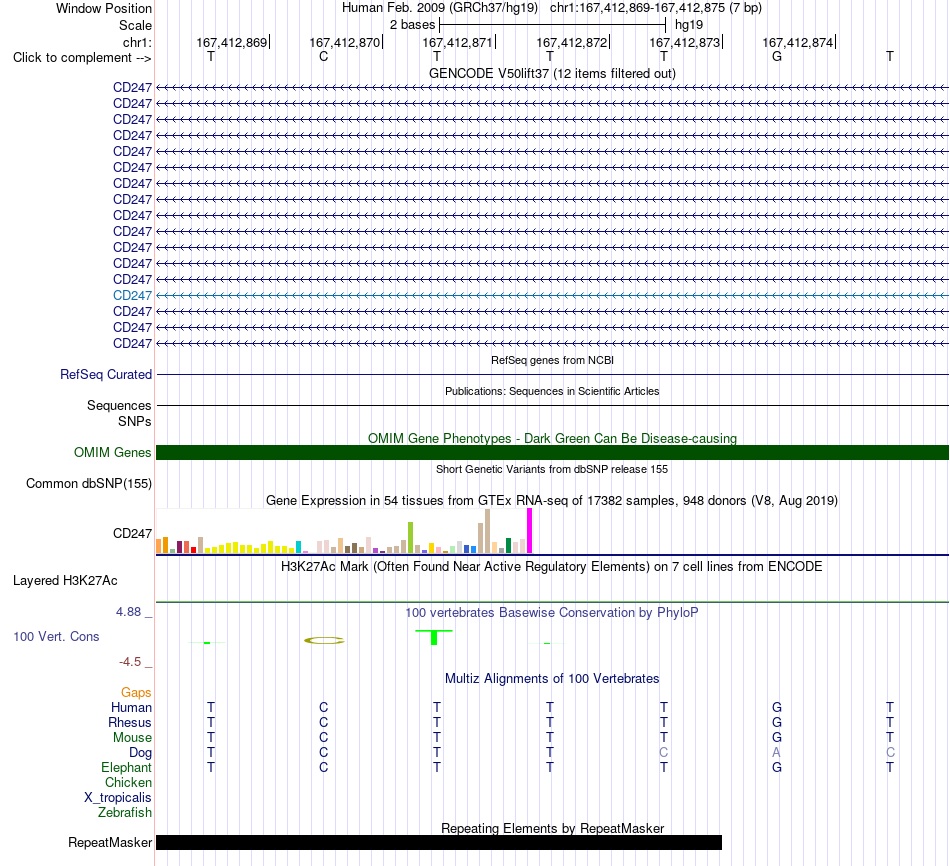Click the X_tropicalis species label
This screenshot has height=866, width=950.
click(x=118, y=798)
